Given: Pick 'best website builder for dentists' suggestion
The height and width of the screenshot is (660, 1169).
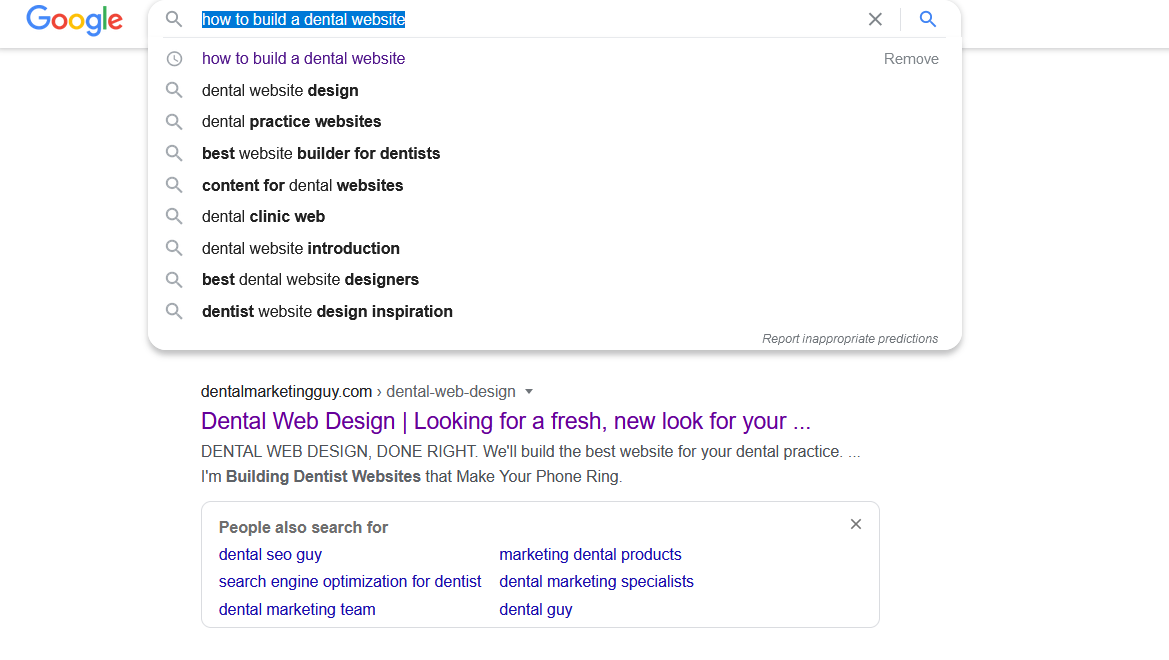Looking at the screenshot, I should (321, 154).
